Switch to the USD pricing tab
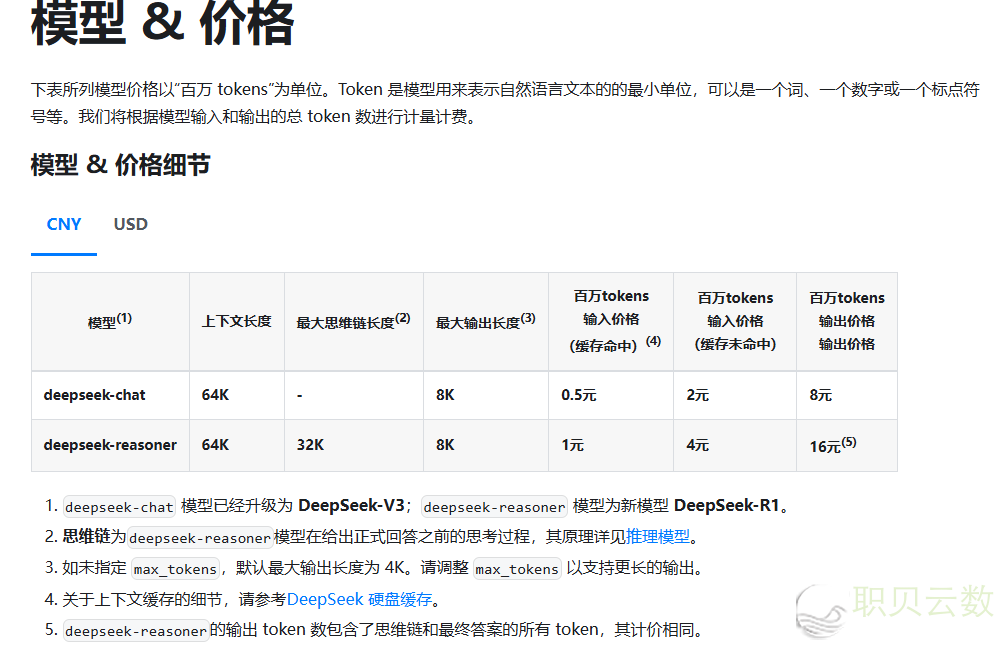This screenshot has height=646, width=1001. pos(130,225)
